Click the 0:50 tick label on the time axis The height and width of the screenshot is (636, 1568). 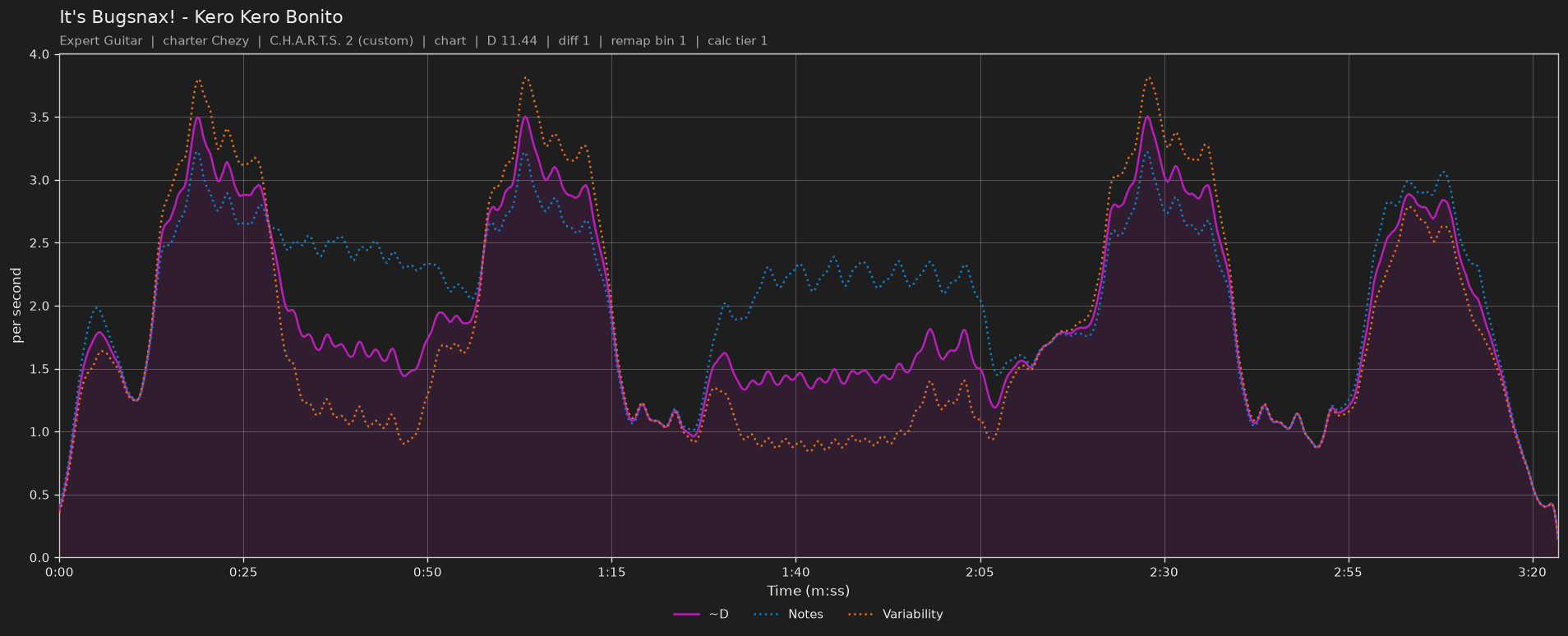[427, 572]
